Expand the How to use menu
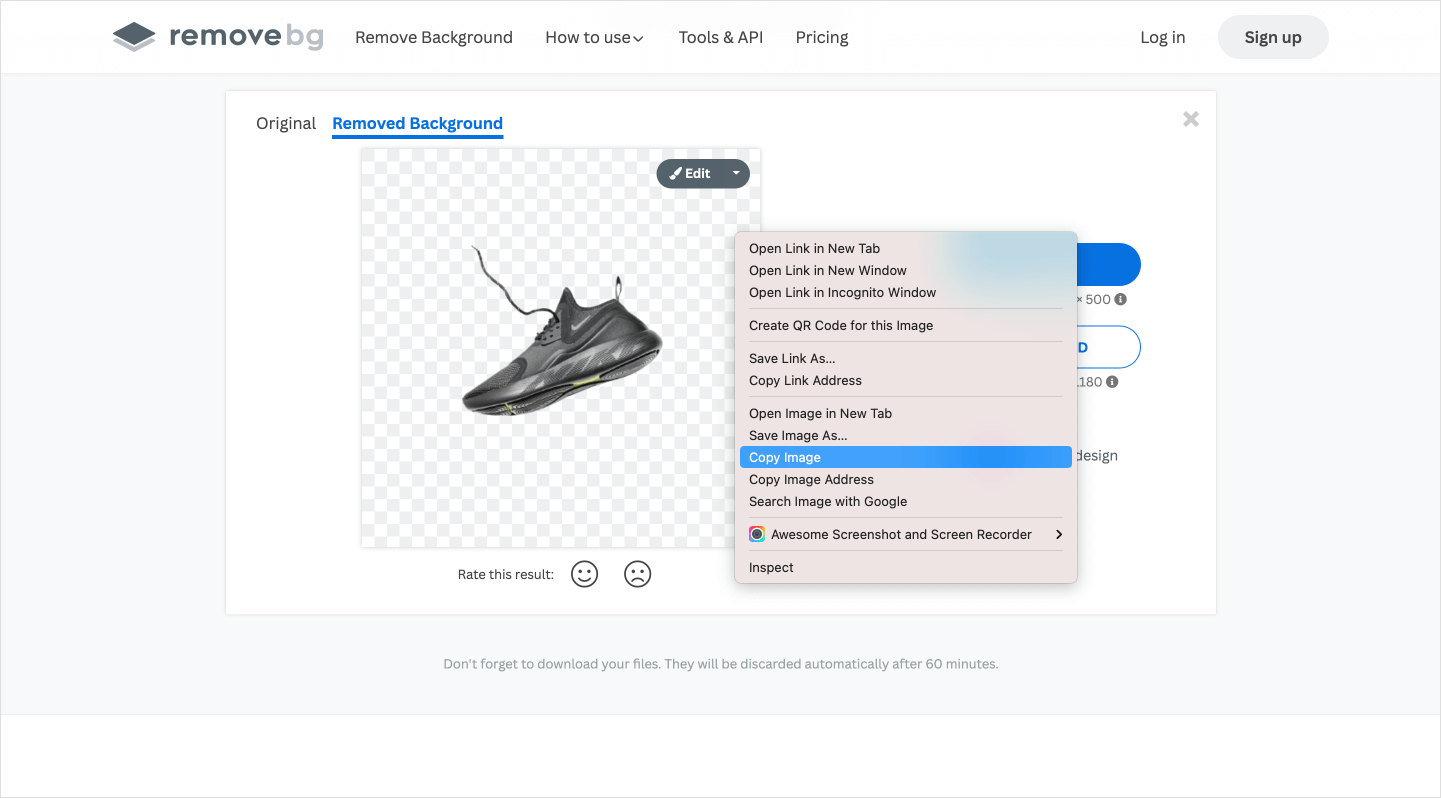The height and width of the screenshot is (798, 1441). [594, 38]
